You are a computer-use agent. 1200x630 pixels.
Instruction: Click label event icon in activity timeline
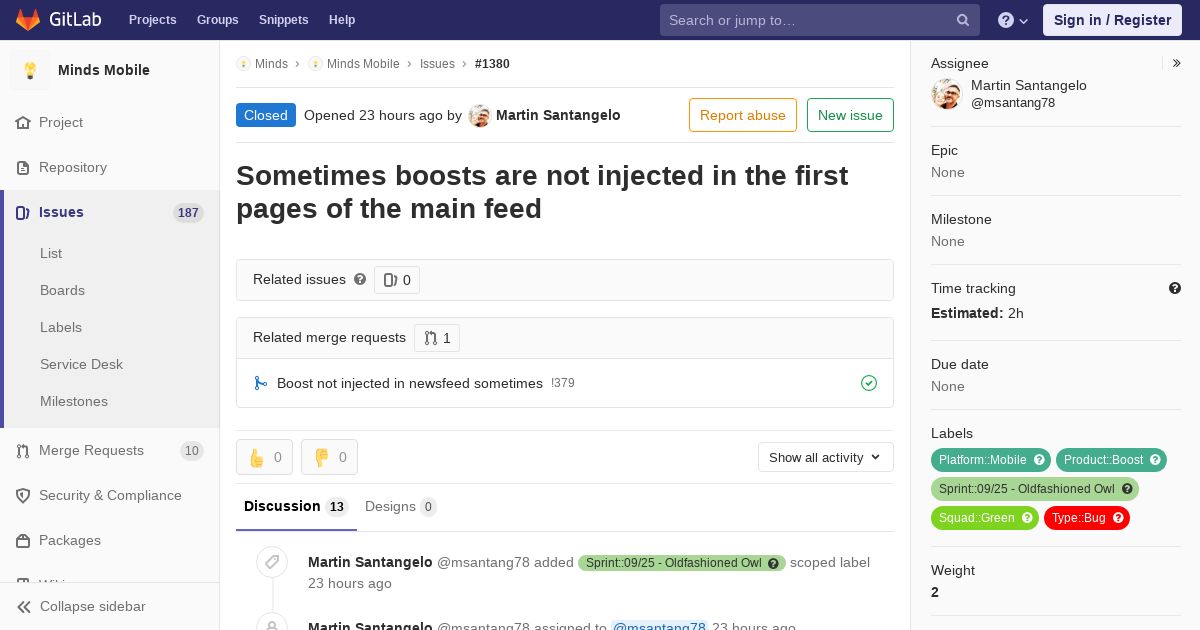coord(272,562)
